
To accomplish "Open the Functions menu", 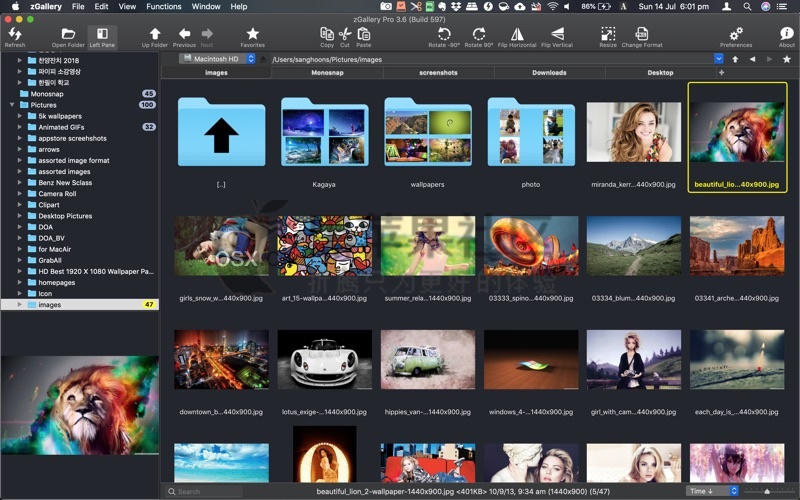I will [x=164, y=7].
